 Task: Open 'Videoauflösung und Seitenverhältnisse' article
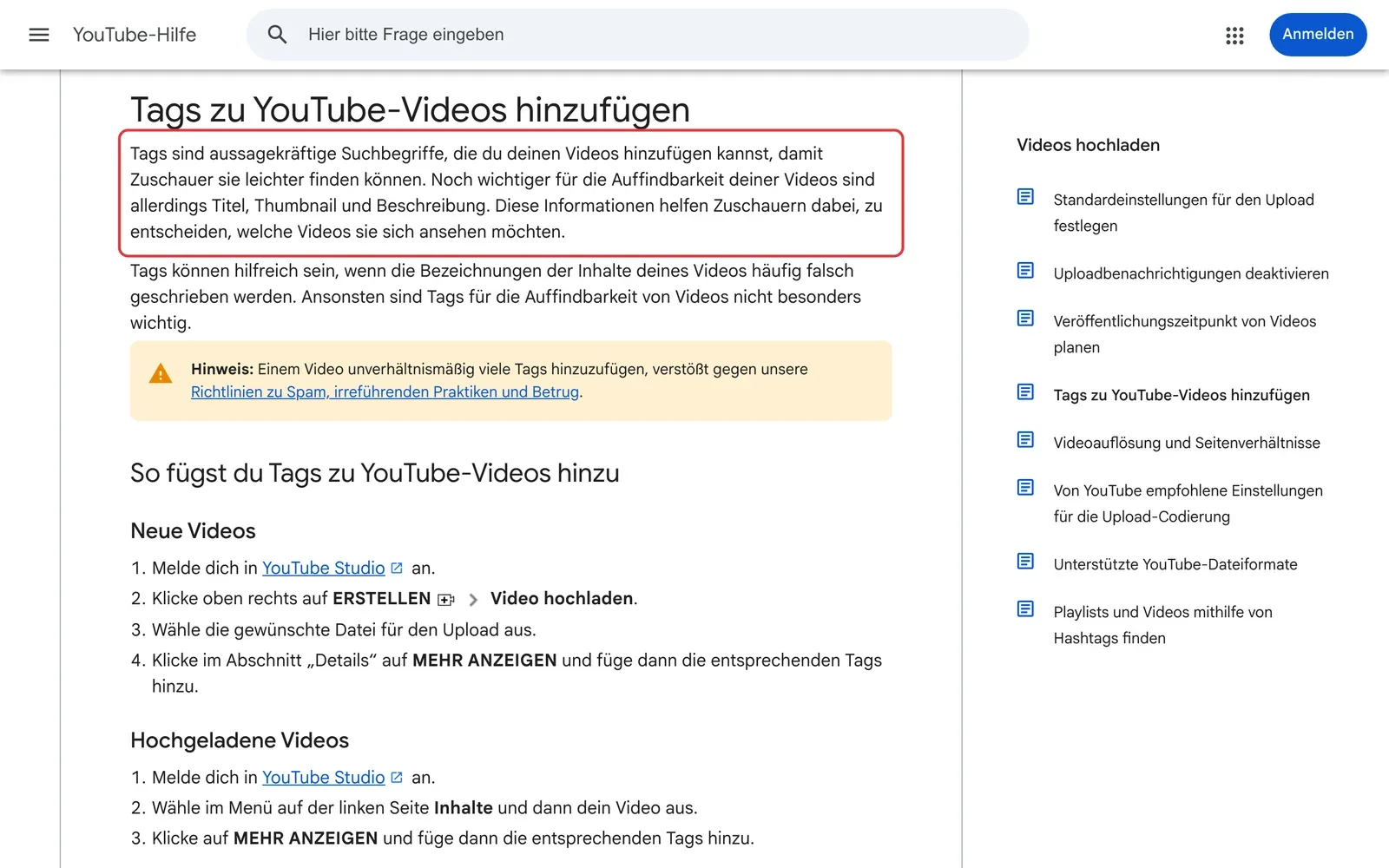tap(1187, 443)
